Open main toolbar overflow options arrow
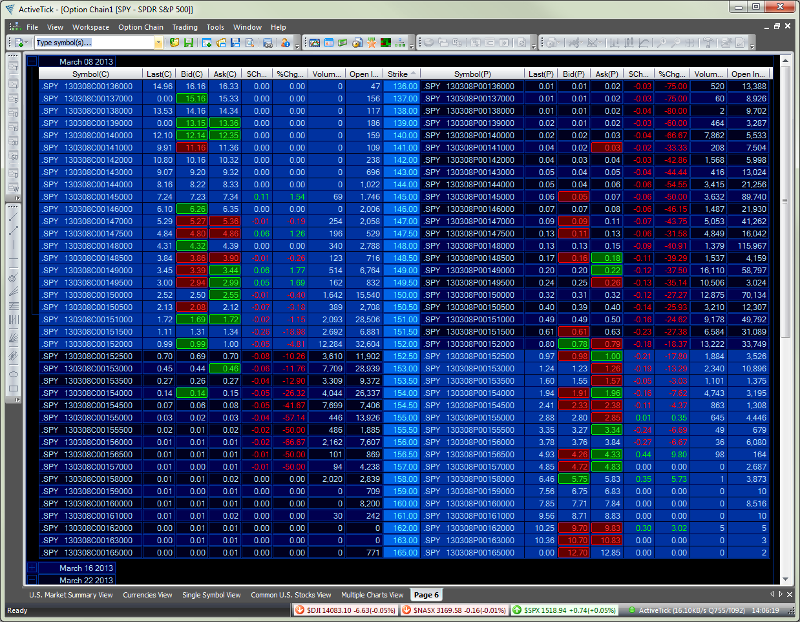Image resolution: width=800 pixels, height=622 pixels. click(297, 46)
